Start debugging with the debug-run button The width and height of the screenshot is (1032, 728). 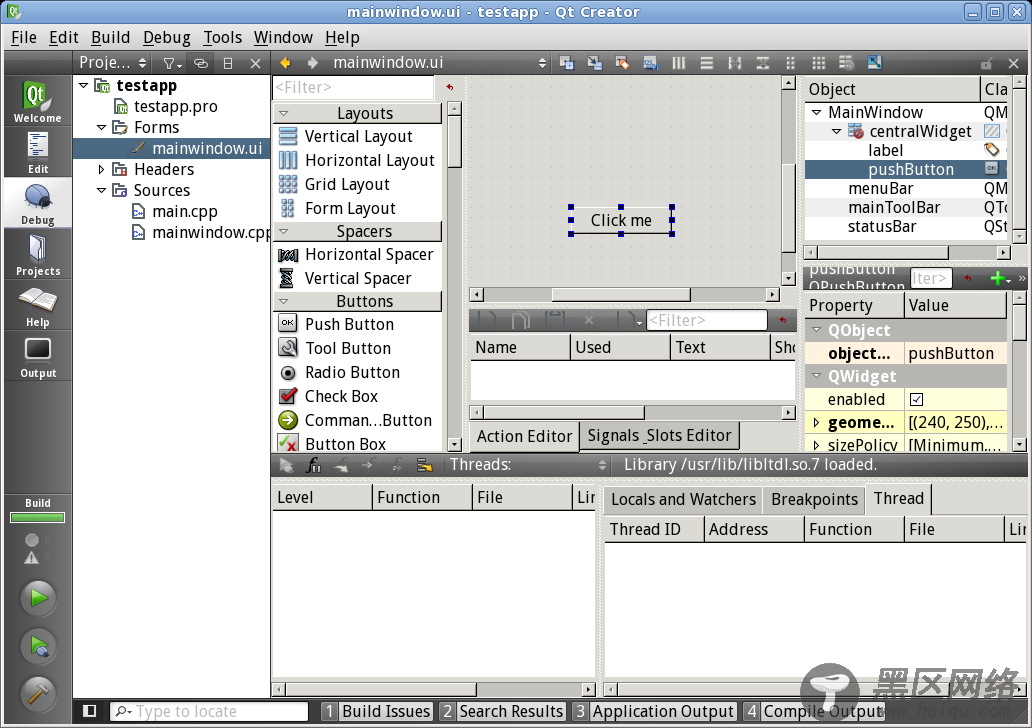click(38, 646)
